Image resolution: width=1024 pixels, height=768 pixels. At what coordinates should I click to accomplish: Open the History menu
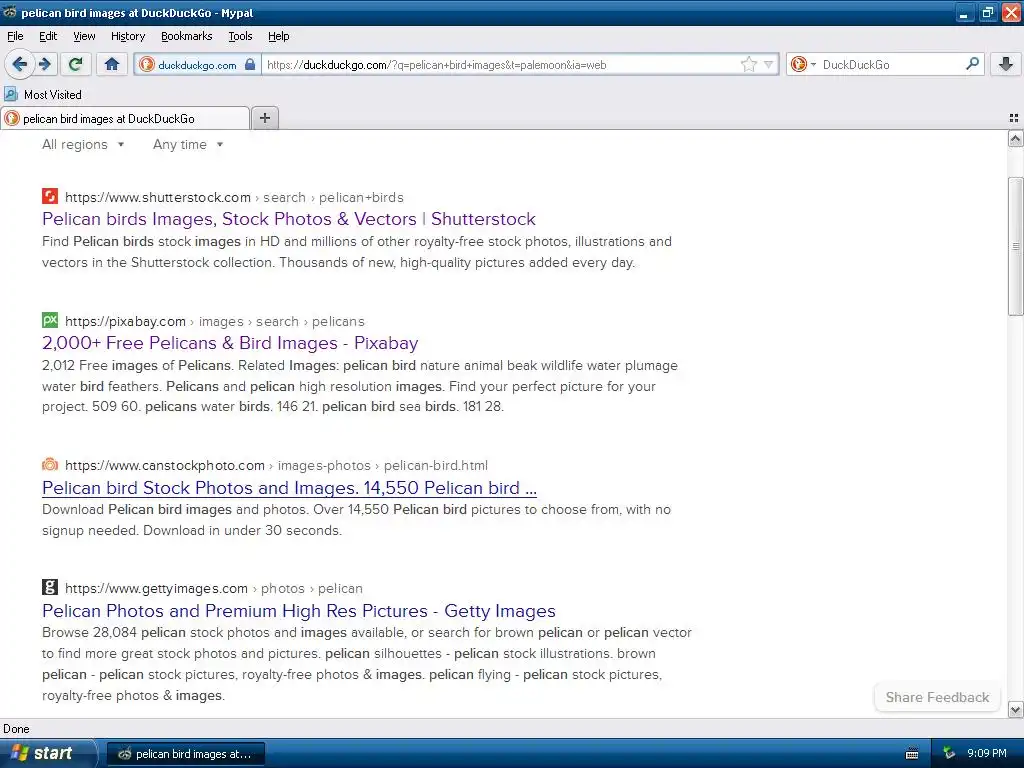128,36
